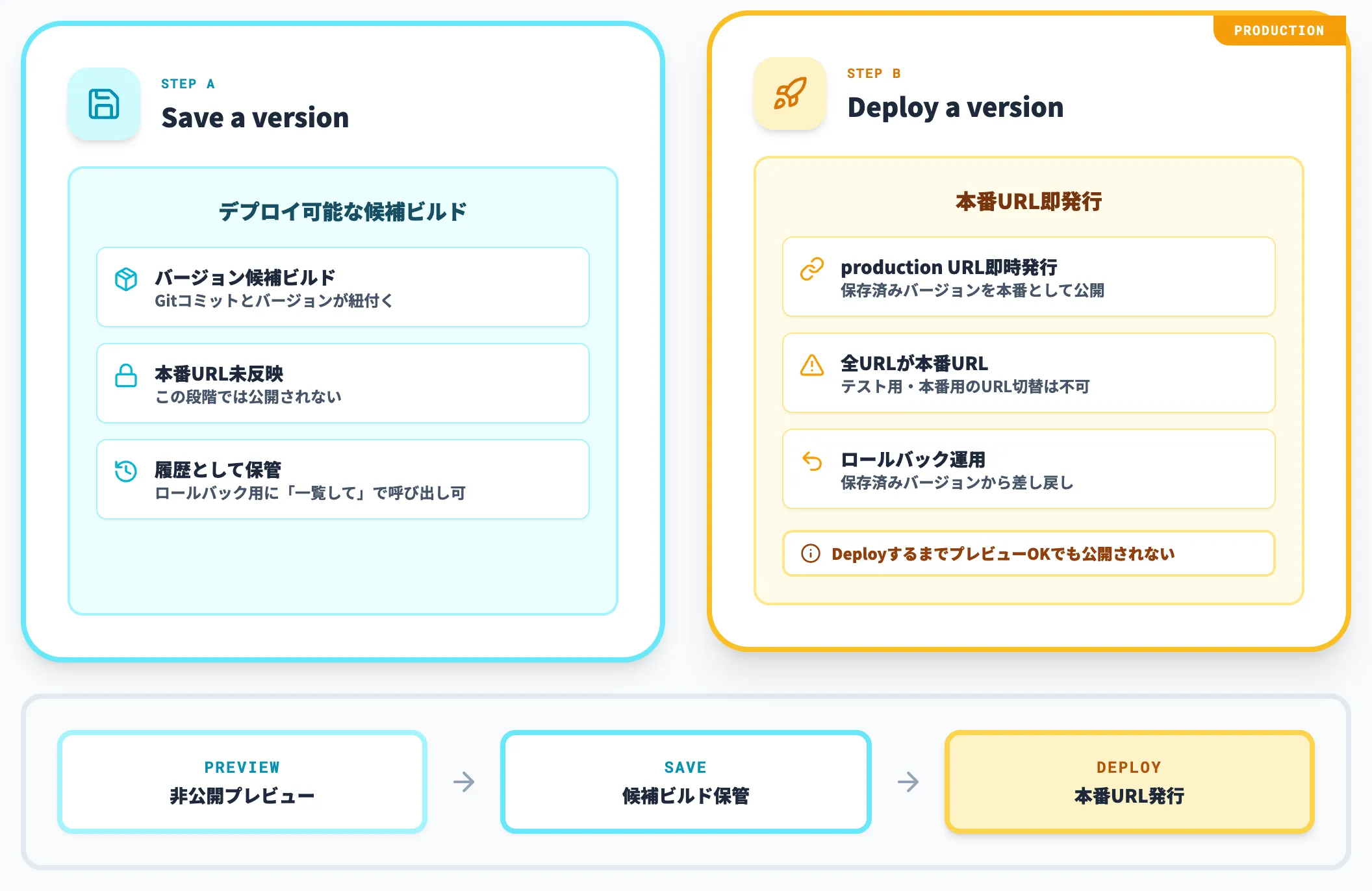Click the padlock icon beside 本番URL未反映
Screen dimensions: 1372x891
tap(126, 375)
